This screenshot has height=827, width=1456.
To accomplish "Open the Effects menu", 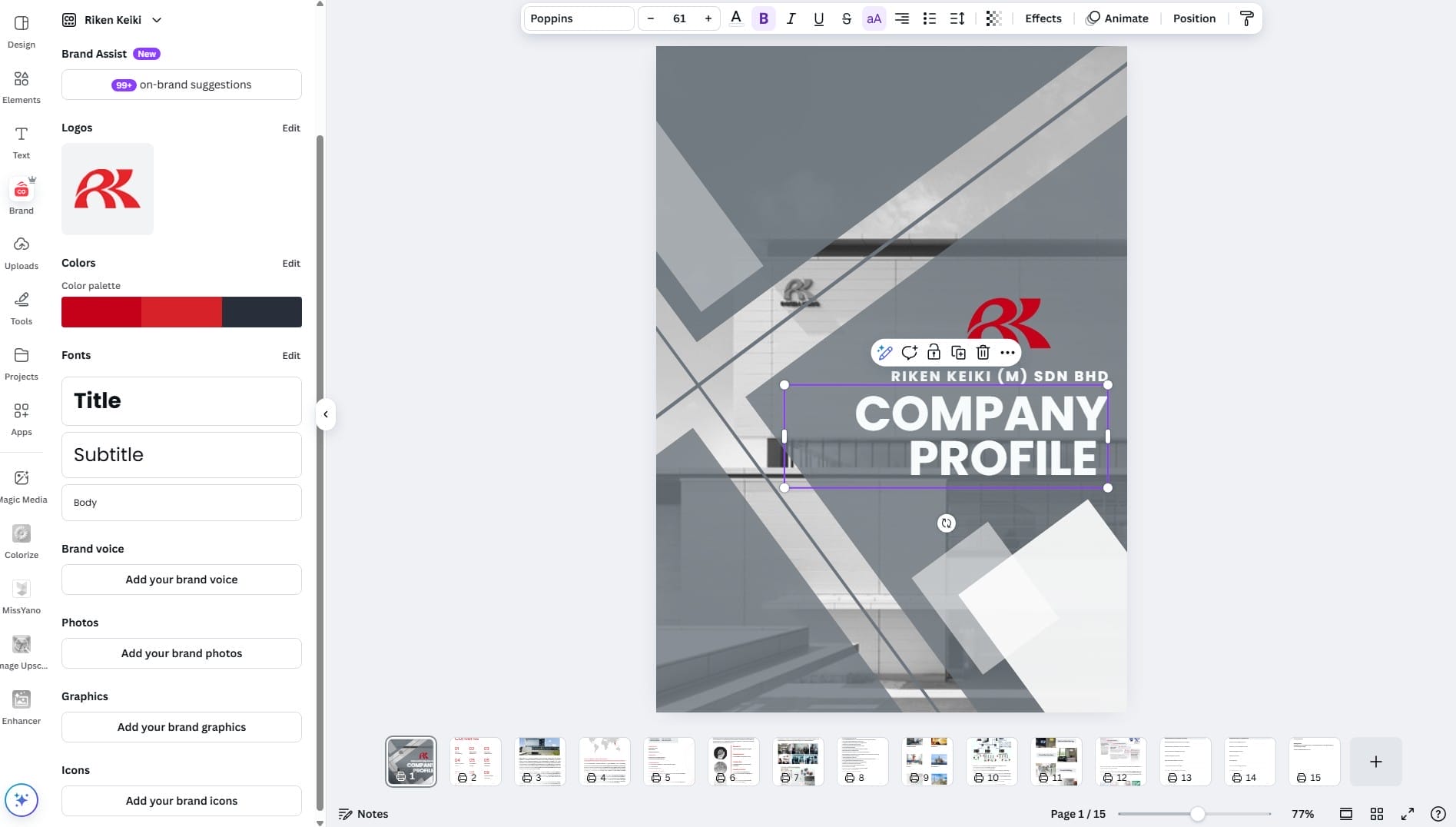I will tap(1042, 18).
